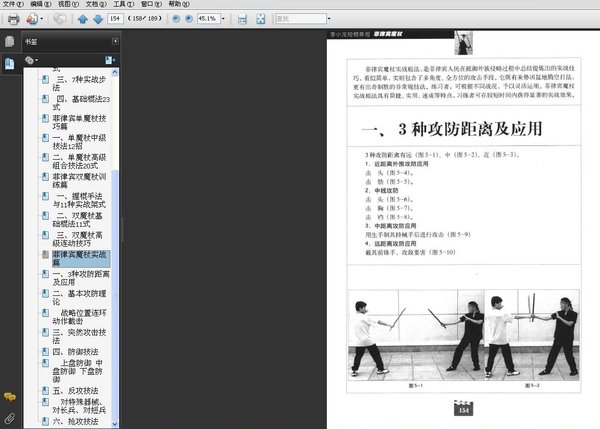The height and width of the screenshot is (429, 600).
Task: Open the dropdown arrow beside the share icon
Action: [x=41, y=19]
